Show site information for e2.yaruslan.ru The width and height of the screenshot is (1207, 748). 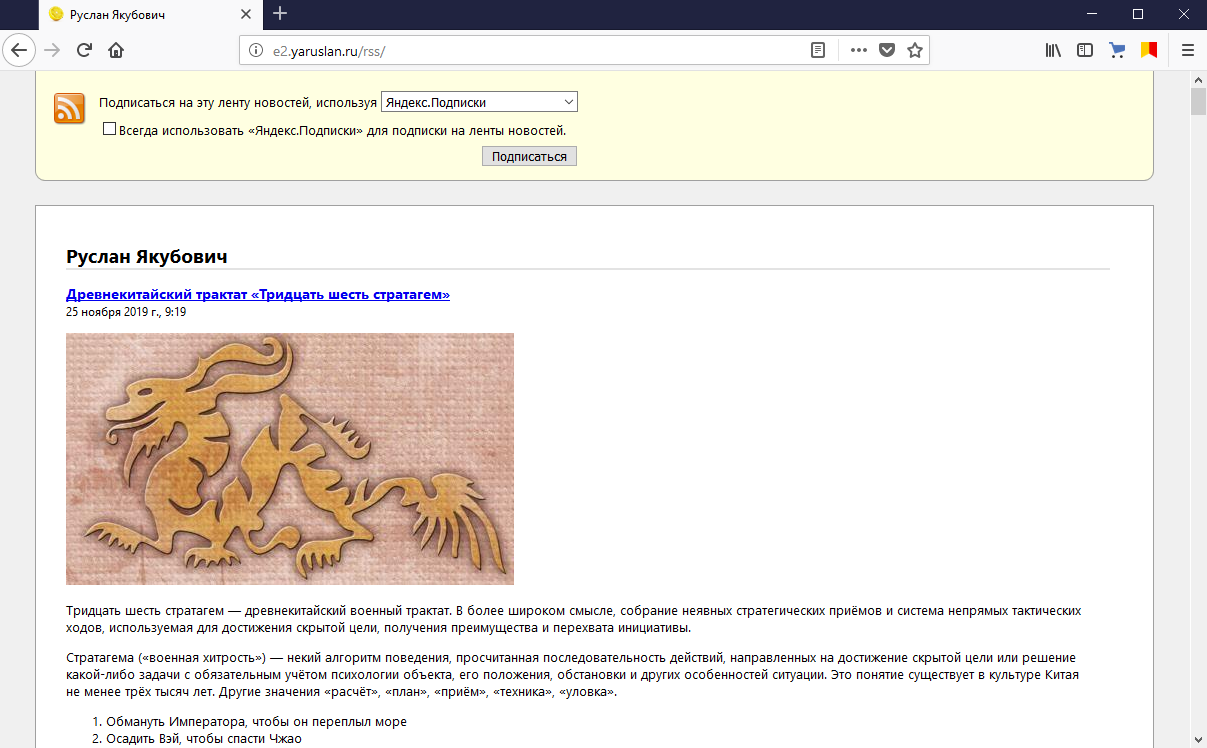tap(255, 50)
